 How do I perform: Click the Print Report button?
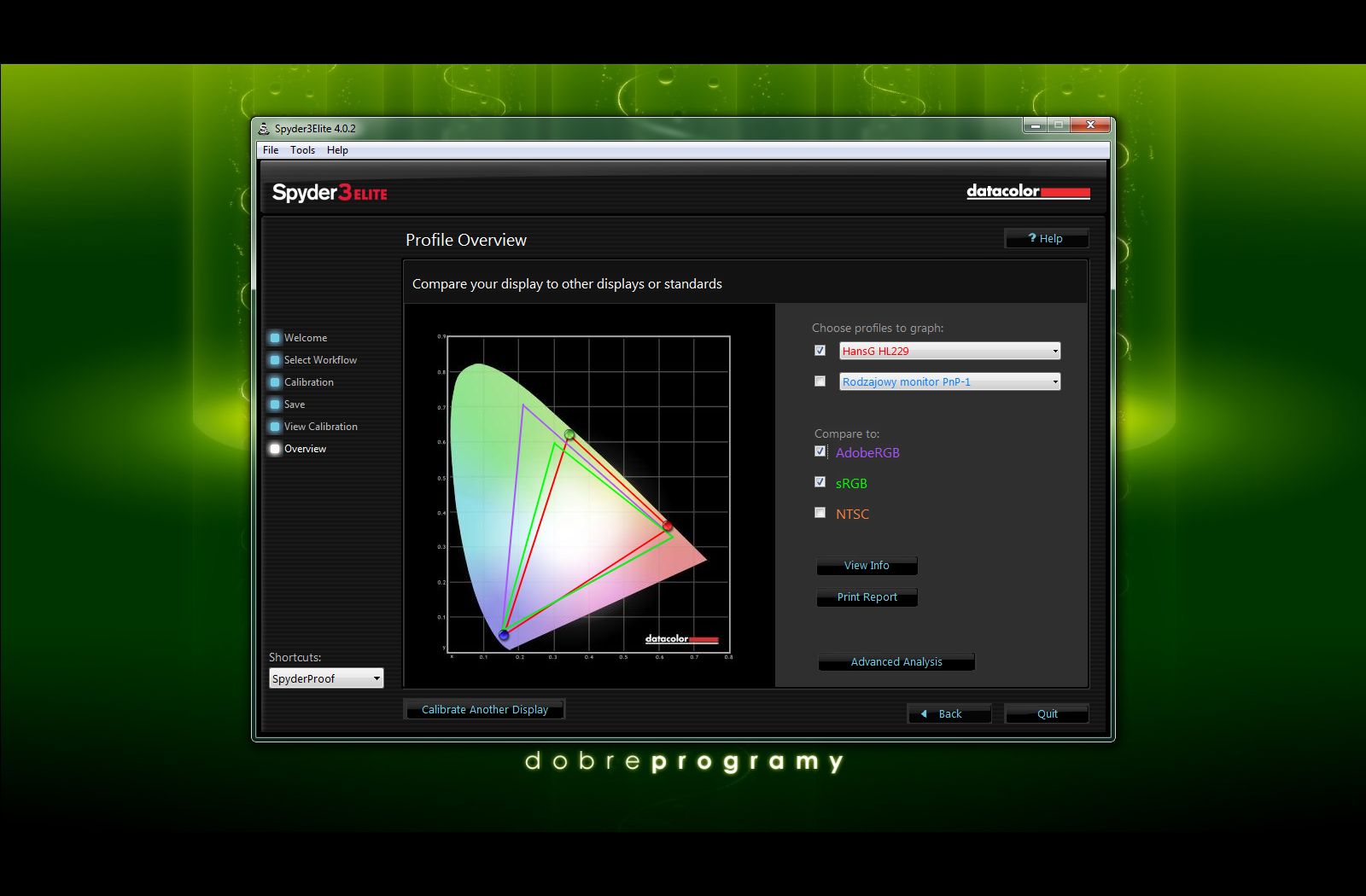pyautogui.click(x=867, y=597)
